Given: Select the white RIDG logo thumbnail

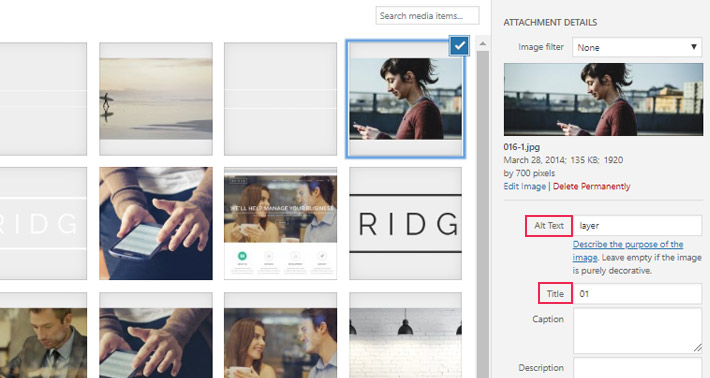Looking at the screenshot, I should click(43, 223).
